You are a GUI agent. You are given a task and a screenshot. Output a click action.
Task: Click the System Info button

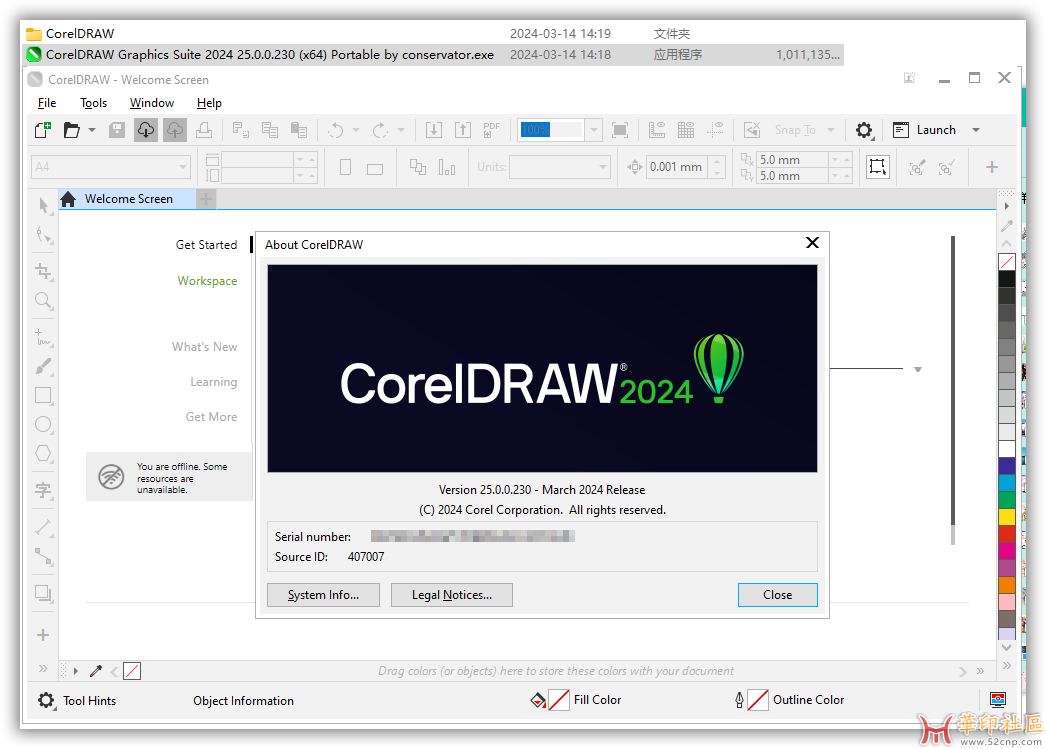coord(324,595)
